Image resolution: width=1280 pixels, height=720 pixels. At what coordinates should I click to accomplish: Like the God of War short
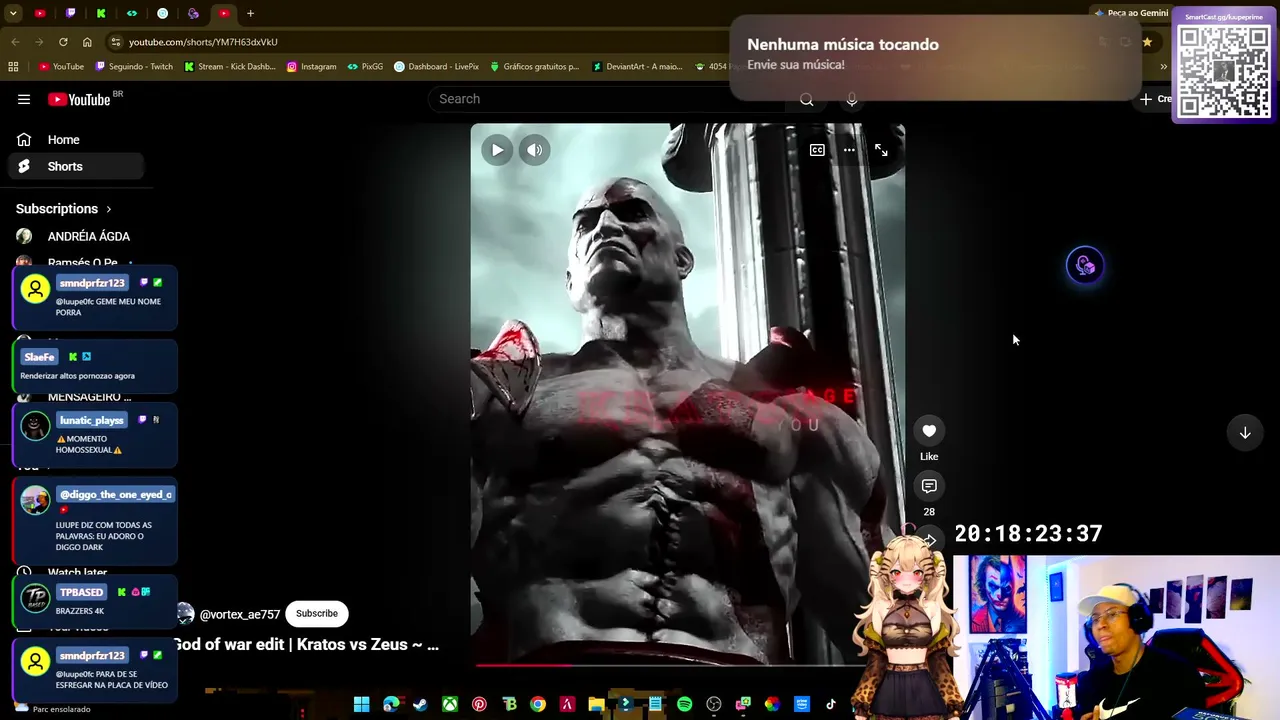tap(929, 431)
